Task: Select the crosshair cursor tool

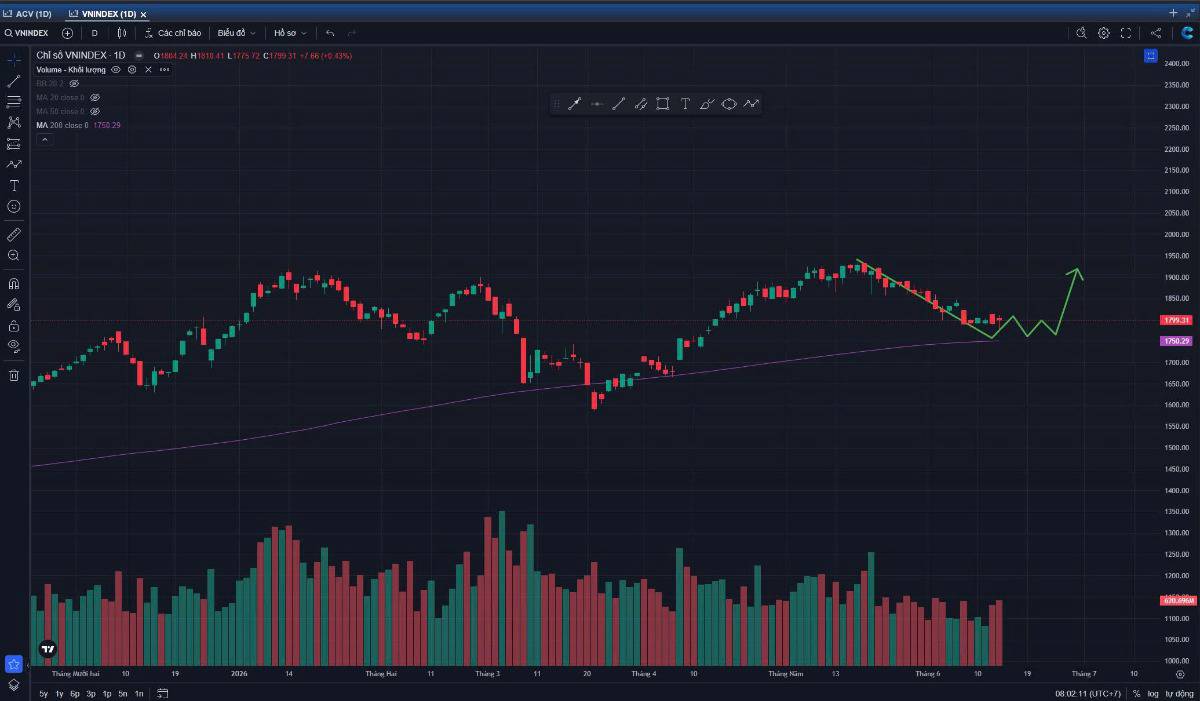Action: [14, 60]
